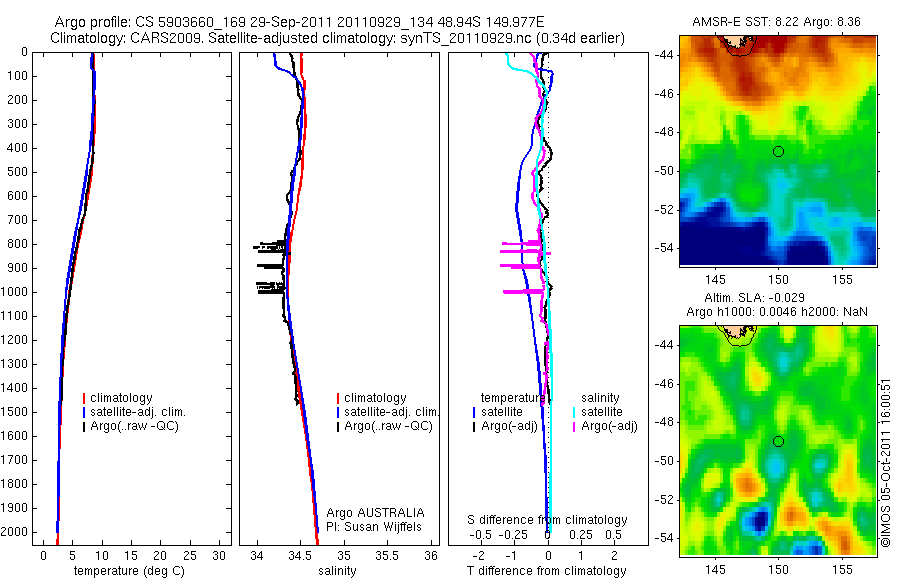
Task: Click the 15 temperature axis tick
Action: [x=131, y=555]
